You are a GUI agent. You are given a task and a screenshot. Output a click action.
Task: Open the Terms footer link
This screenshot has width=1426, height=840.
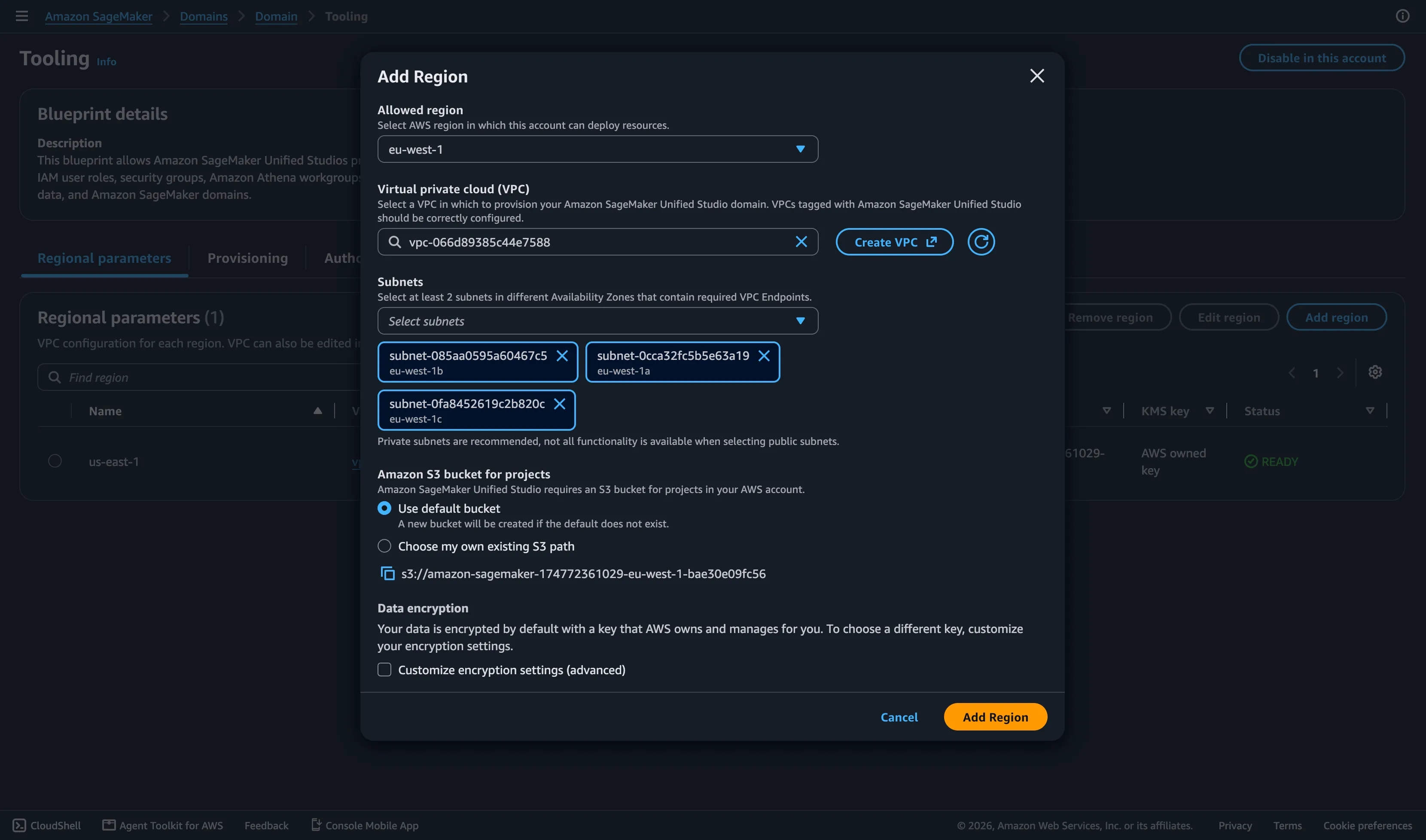(1287, 825)
